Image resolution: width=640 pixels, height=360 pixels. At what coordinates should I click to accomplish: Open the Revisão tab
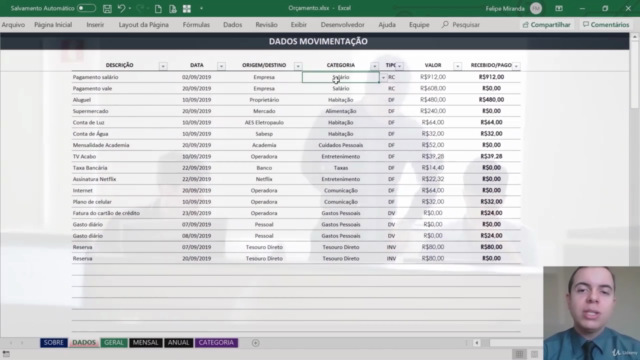[266, 25]
